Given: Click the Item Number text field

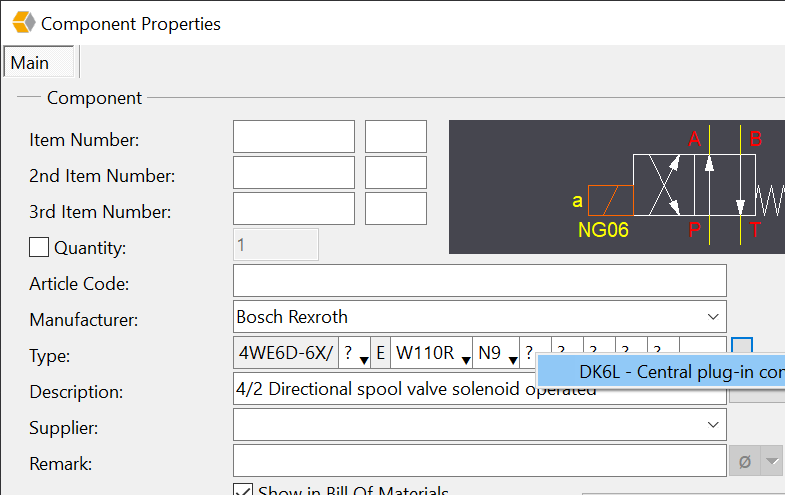Looking at the screenshot, I should pyautogui.click(x=294, y=136).
